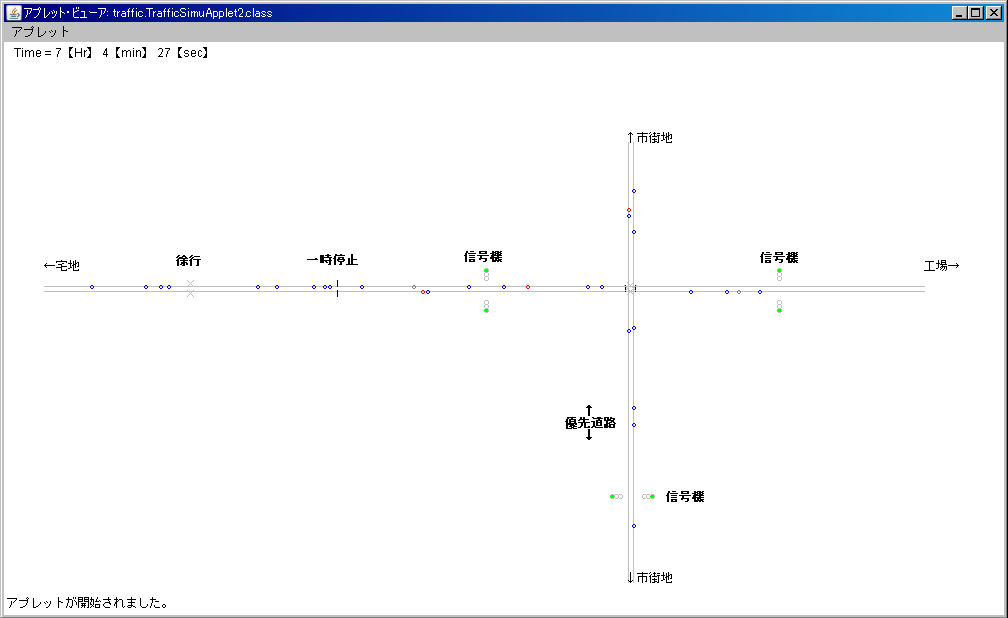Click the green light below the left horizontal signal
Screen dimensions: 1008x618
486,311
